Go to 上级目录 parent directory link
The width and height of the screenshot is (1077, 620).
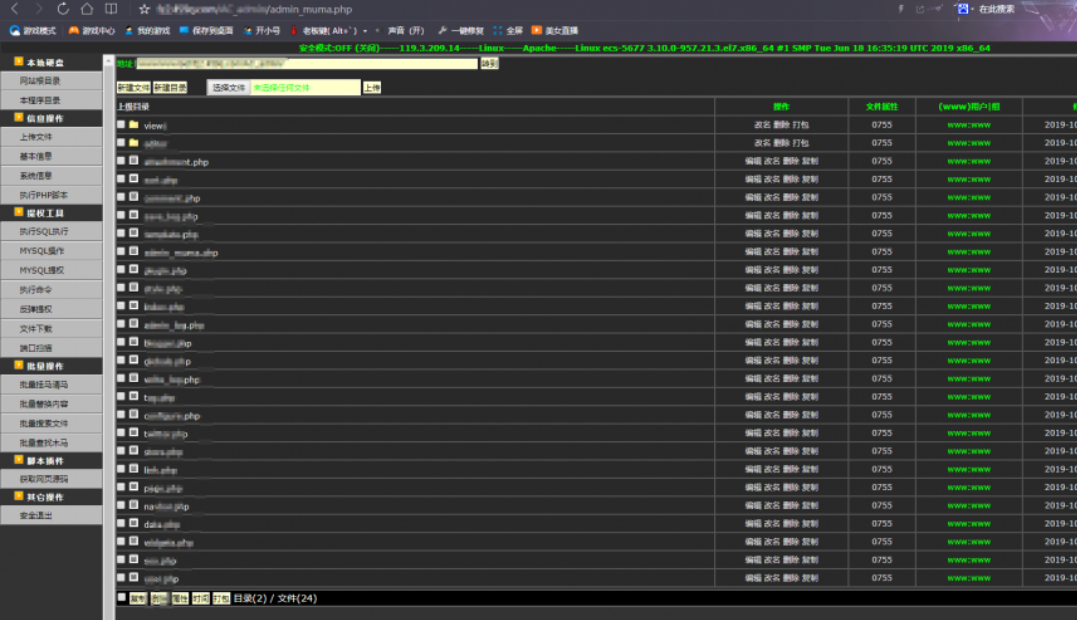click(x=133, y=106)
